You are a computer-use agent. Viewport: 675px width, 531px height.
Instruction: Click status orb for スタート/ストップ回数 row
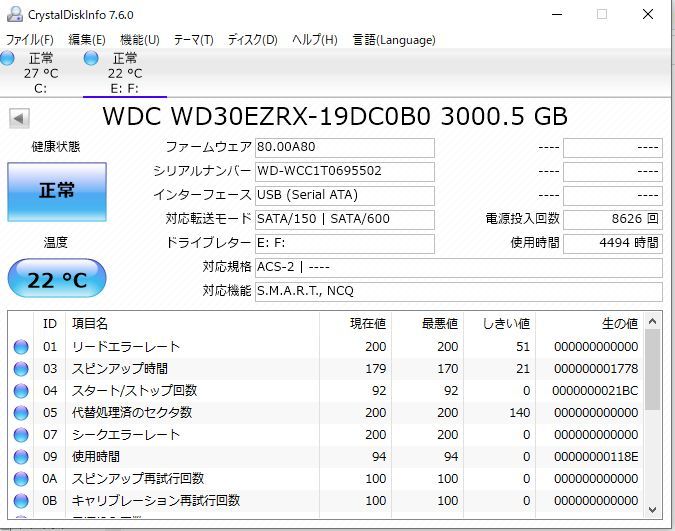tap(21, 391)
